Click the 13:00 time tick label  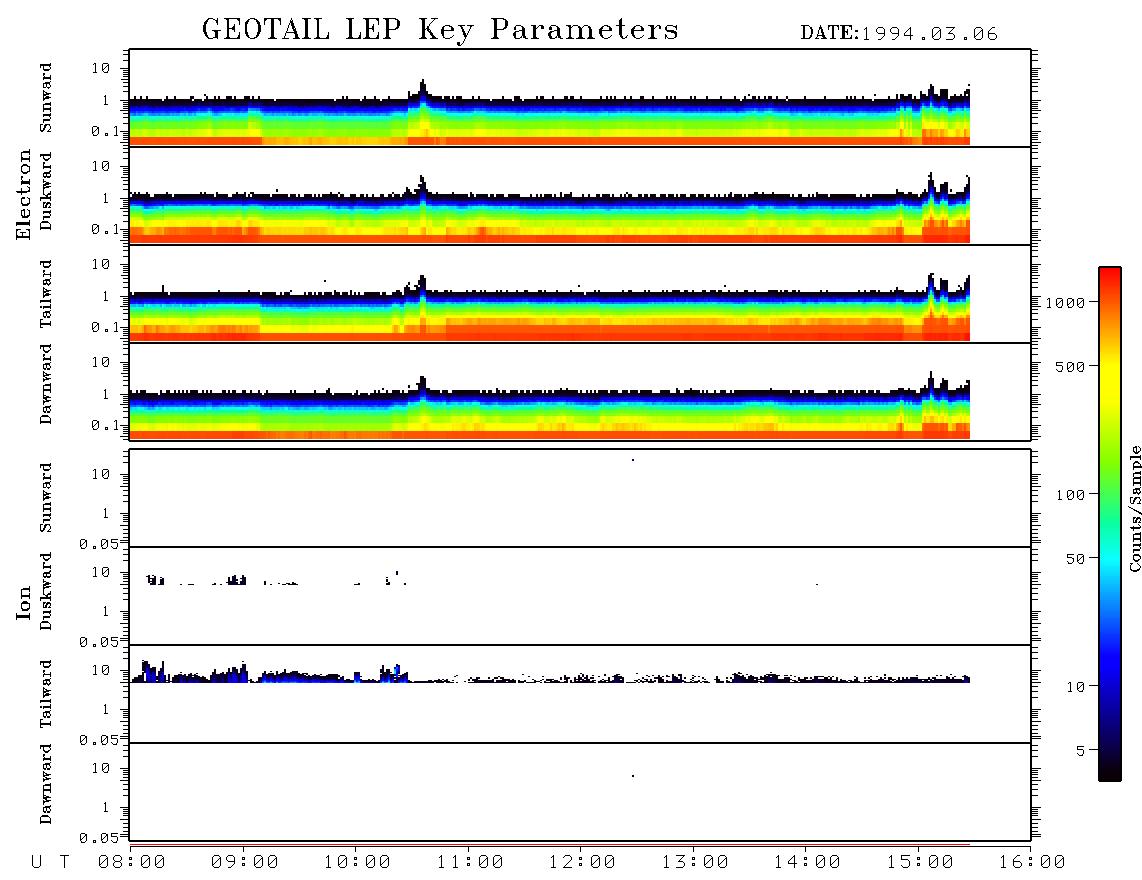[695, 863]
